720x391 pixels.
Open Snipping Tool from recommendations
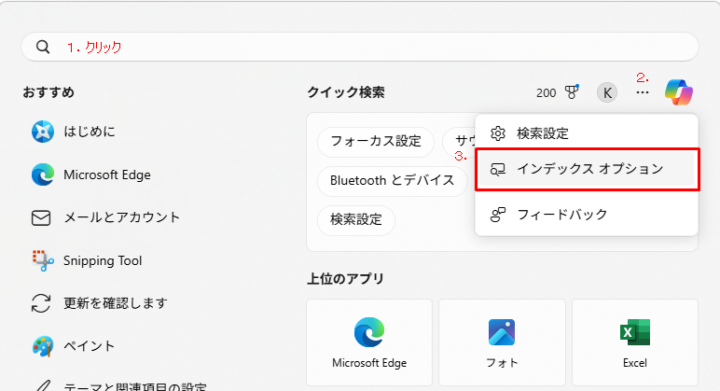(102, 261)
